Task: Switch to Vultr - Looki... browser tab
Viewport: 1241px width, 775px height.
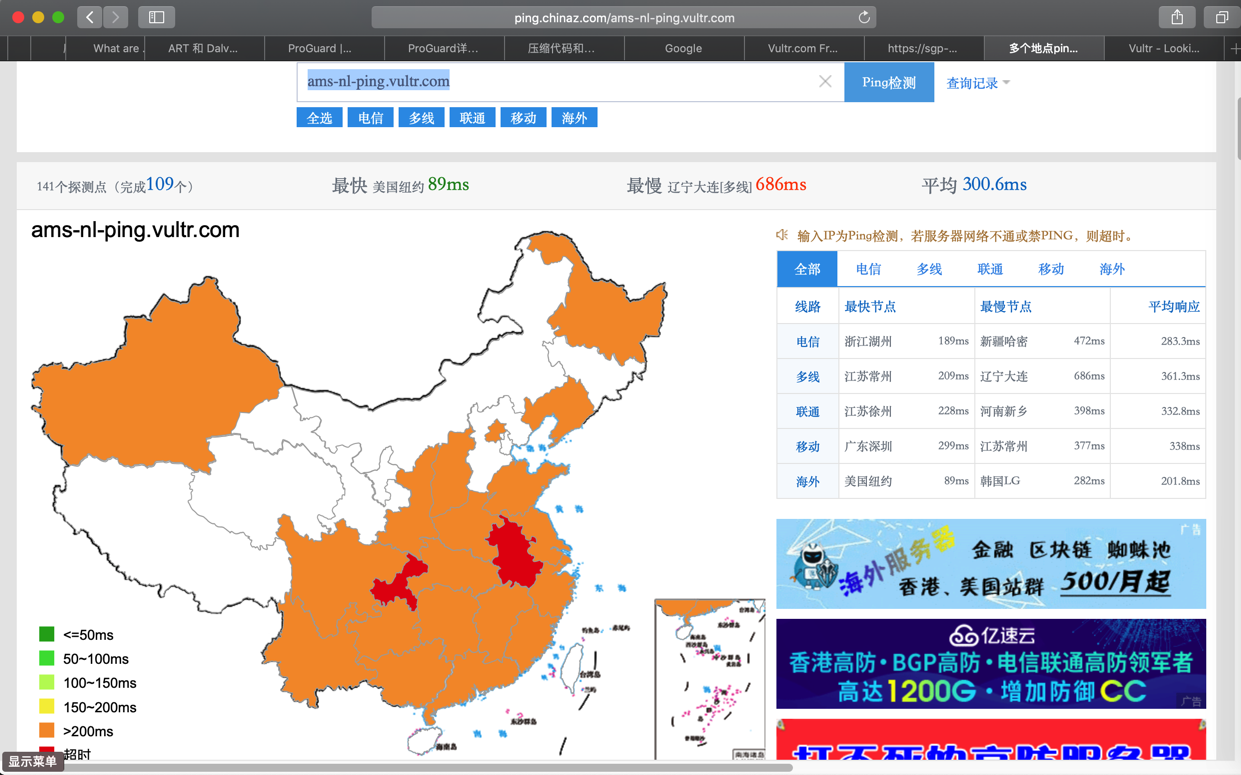Action: point(1164,48)
